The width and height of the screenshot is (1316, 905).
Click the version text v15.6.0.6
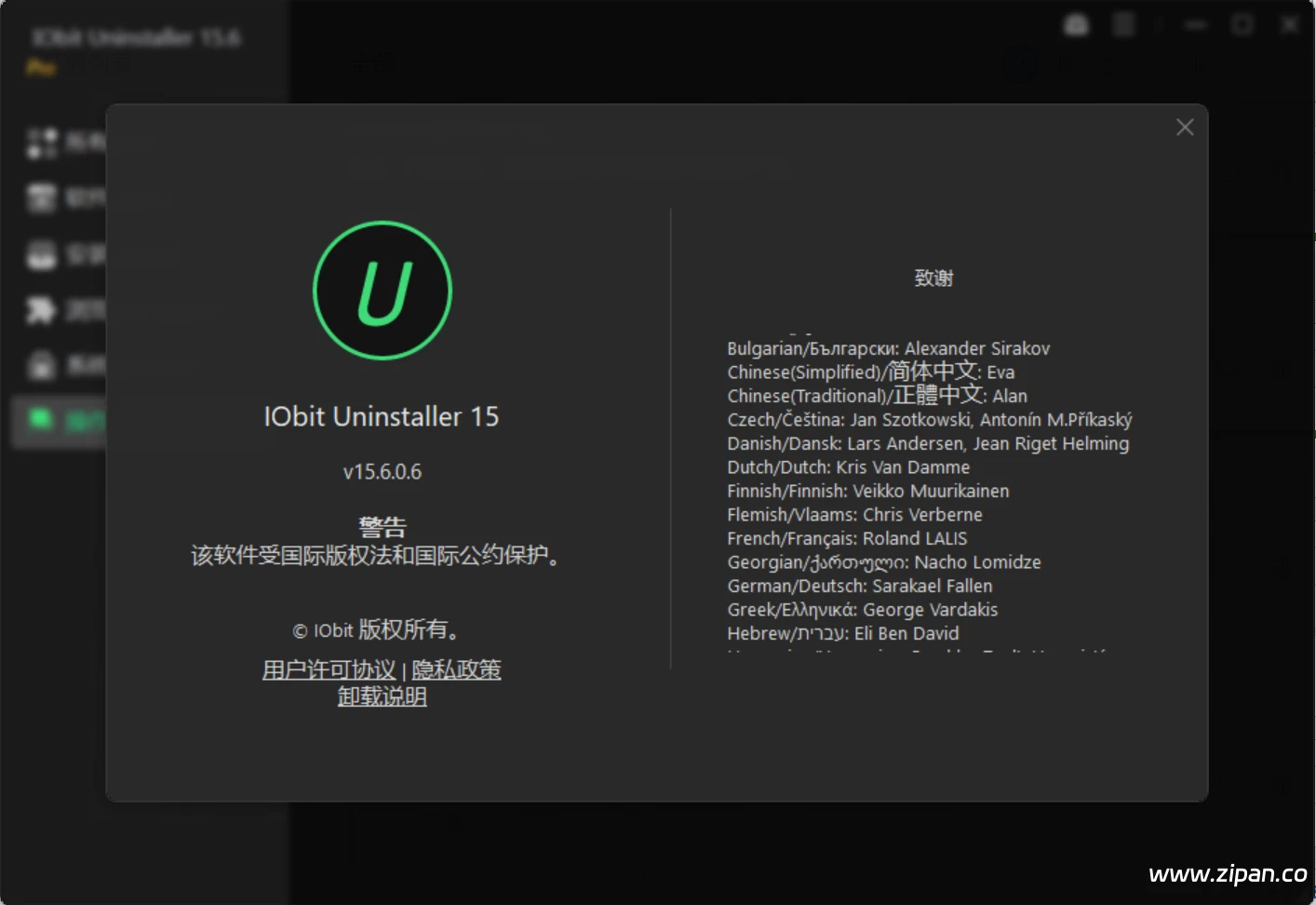pyautogui.click(x=383, y=472)
